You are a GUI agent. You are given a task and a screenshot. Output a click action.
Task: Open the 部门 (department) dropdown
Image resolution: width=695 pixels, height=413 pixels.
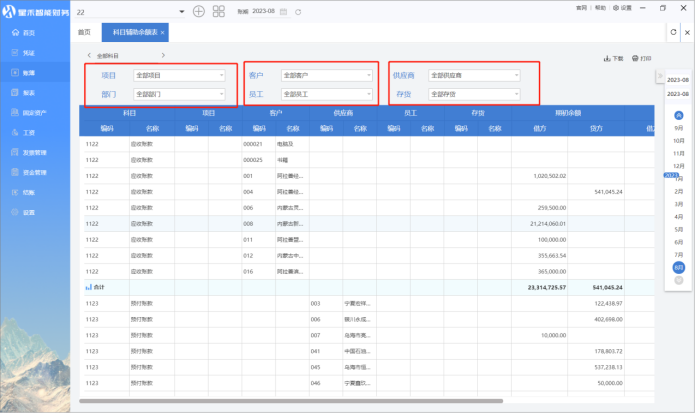click(x=180, y=94)
